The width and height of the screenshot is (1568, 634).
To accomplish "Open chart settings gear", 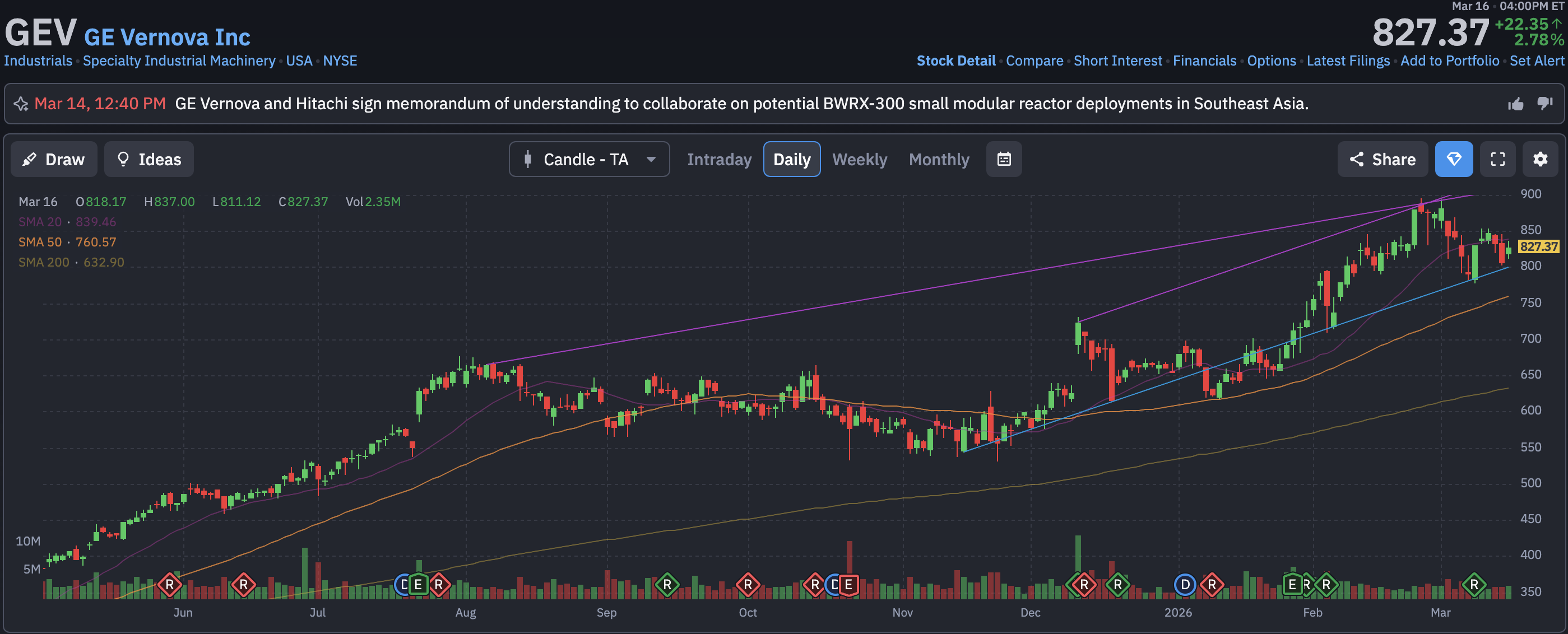I will pyautogui.click(x=1540, y=160).
